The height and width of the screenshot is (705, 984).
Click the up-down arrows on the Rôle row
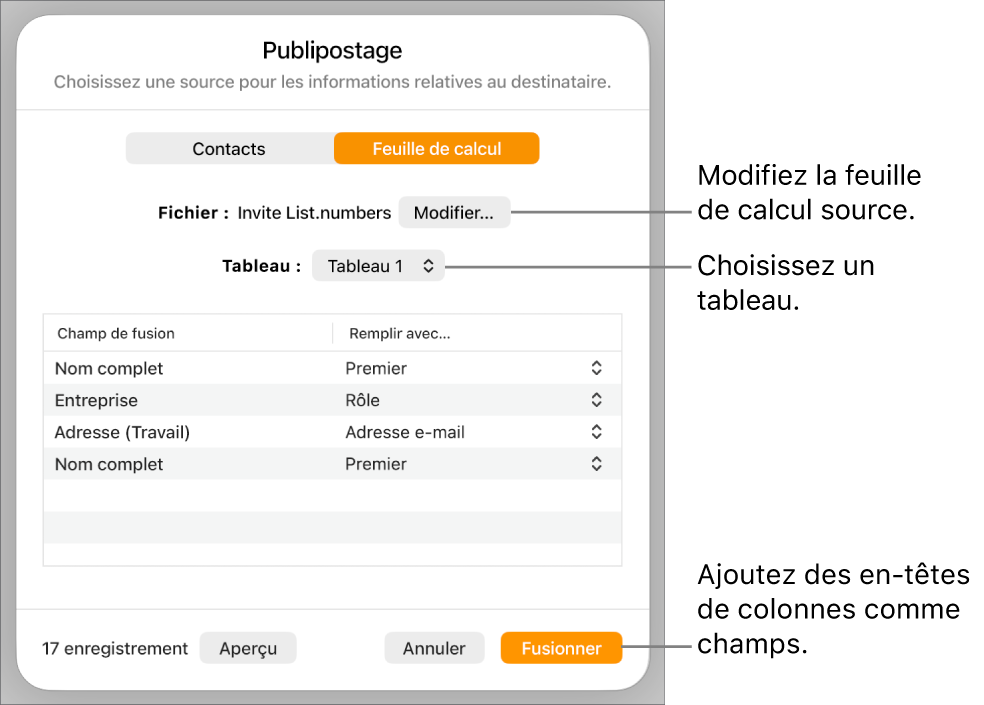tap(596, 400)
